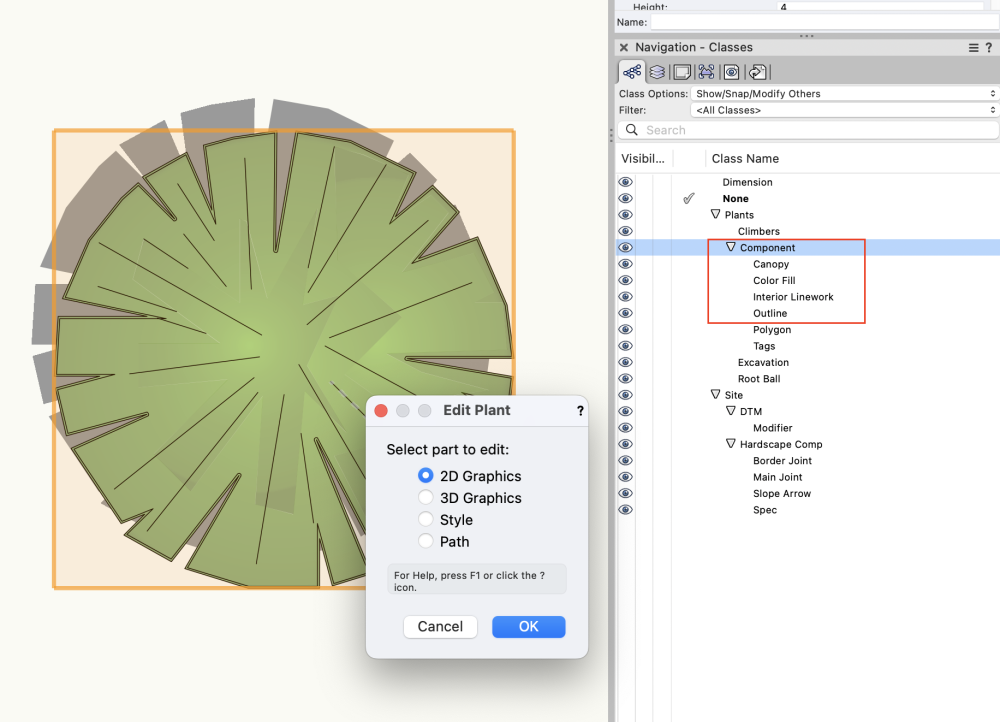
Task: Open the Saved Views icon
Action: 730,71
